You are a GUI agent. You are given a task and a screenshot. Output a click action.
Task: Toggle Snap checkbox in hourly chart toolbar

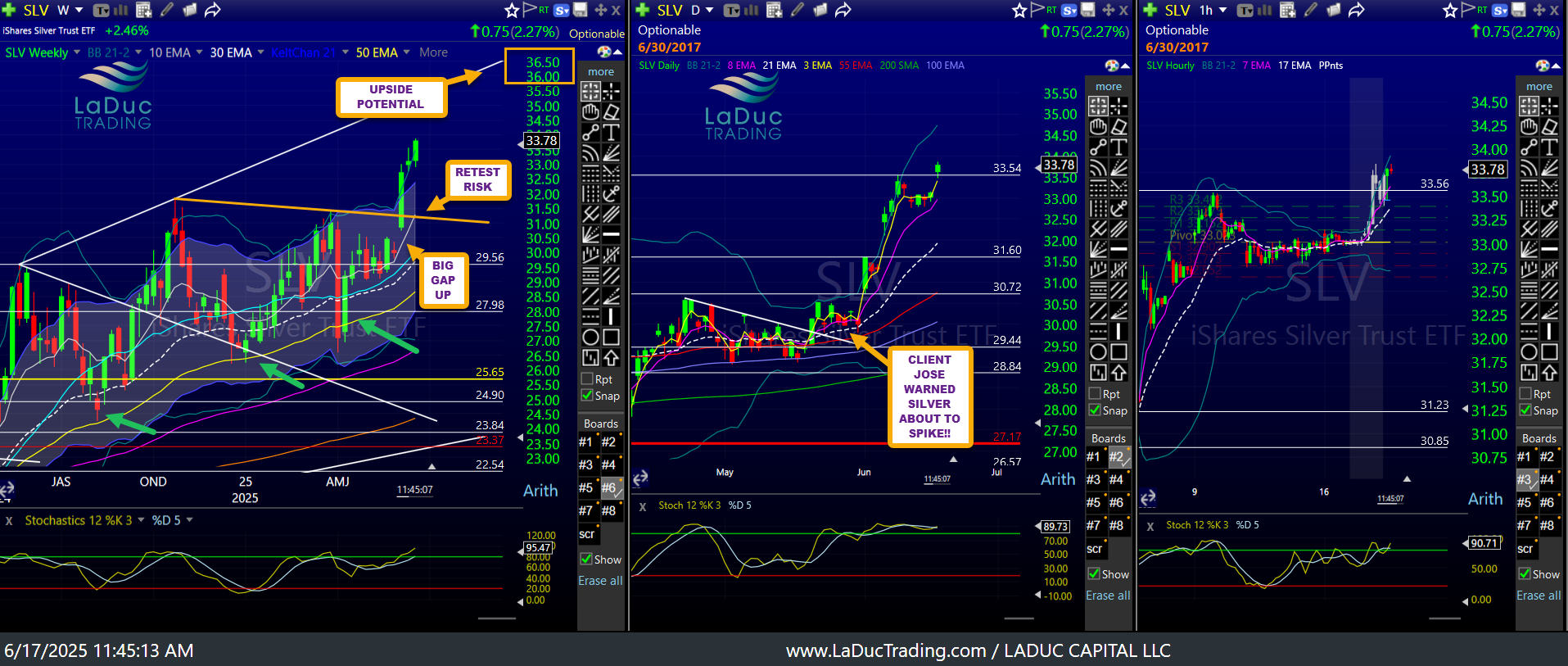tap(1525, 410)
